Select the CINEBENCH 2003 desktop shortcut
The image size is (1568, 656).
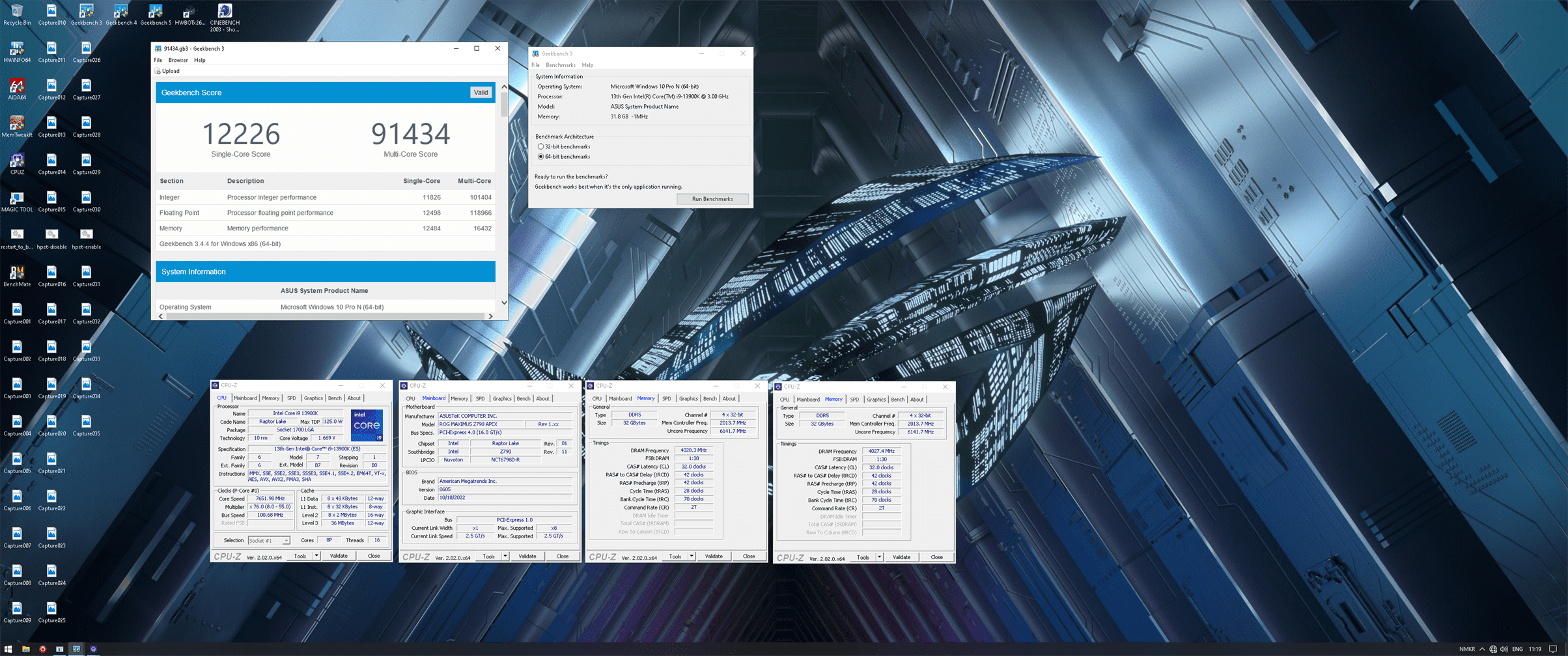point(224,18)
